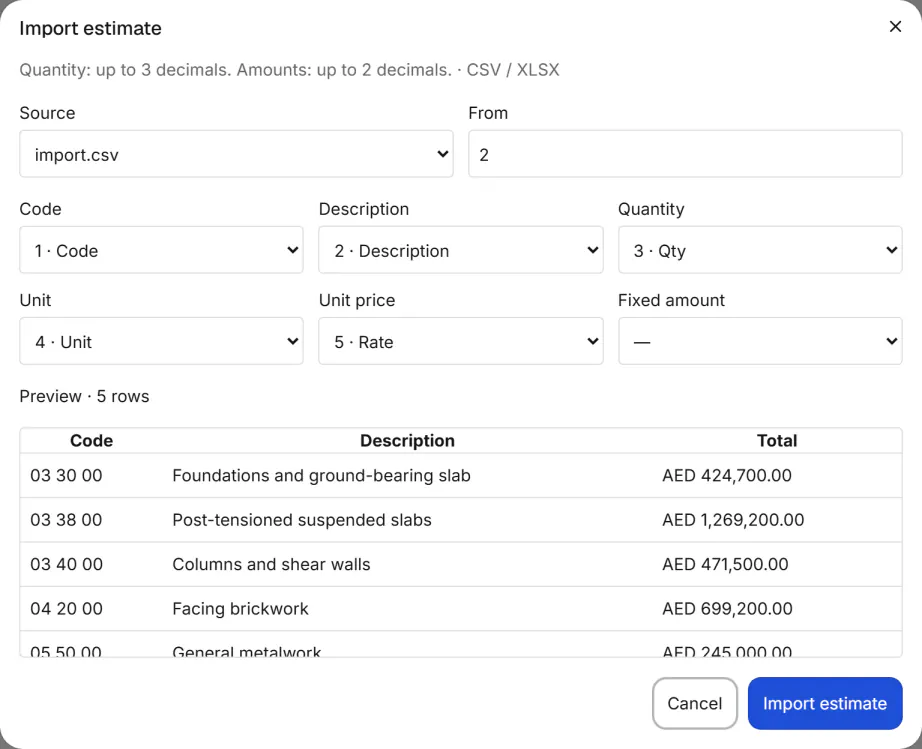
Task: Open the Description column mapping dropdown
Action: tap(460, 250)
